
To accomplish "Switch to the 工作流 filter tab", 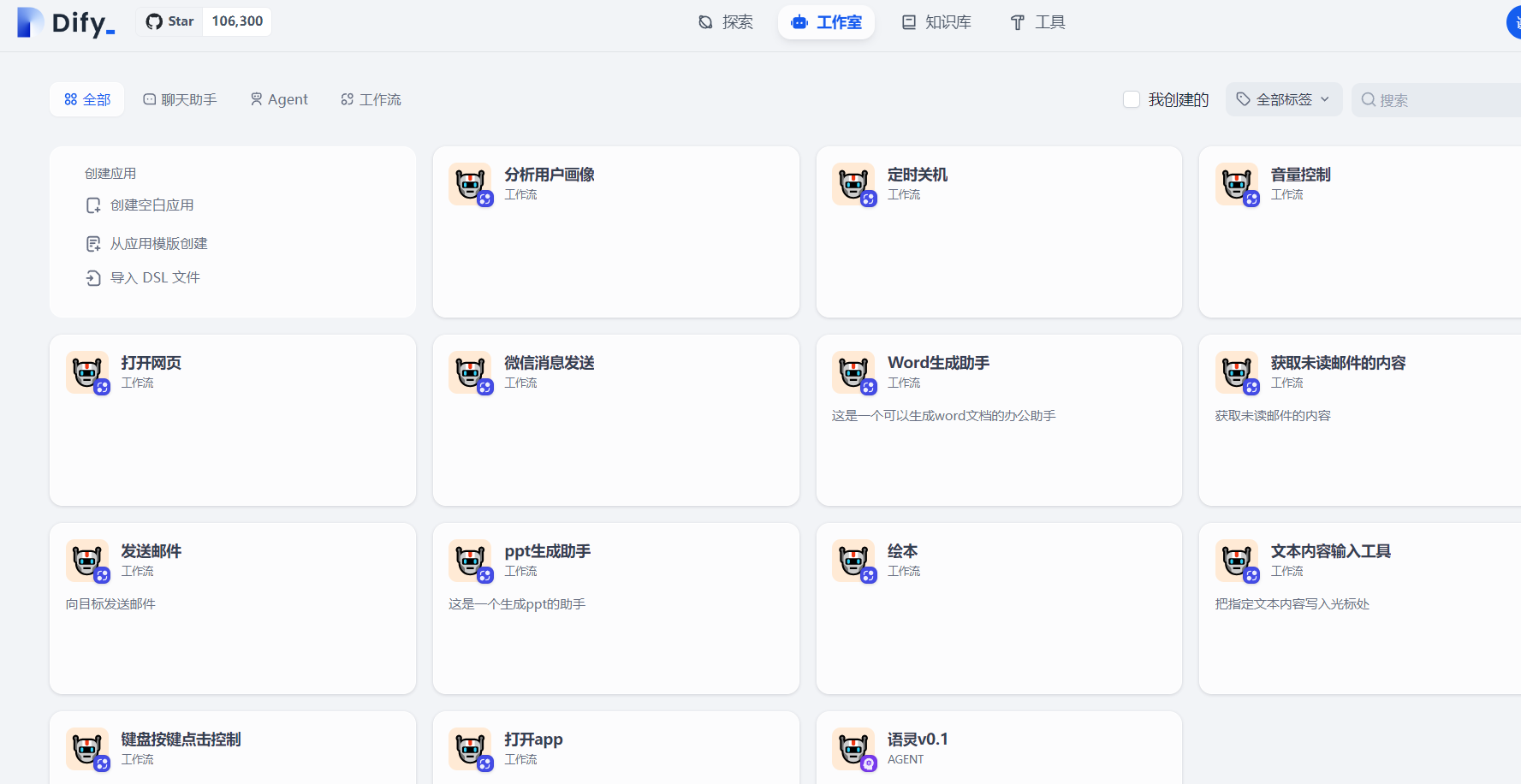I will click(x=371, y=99).
